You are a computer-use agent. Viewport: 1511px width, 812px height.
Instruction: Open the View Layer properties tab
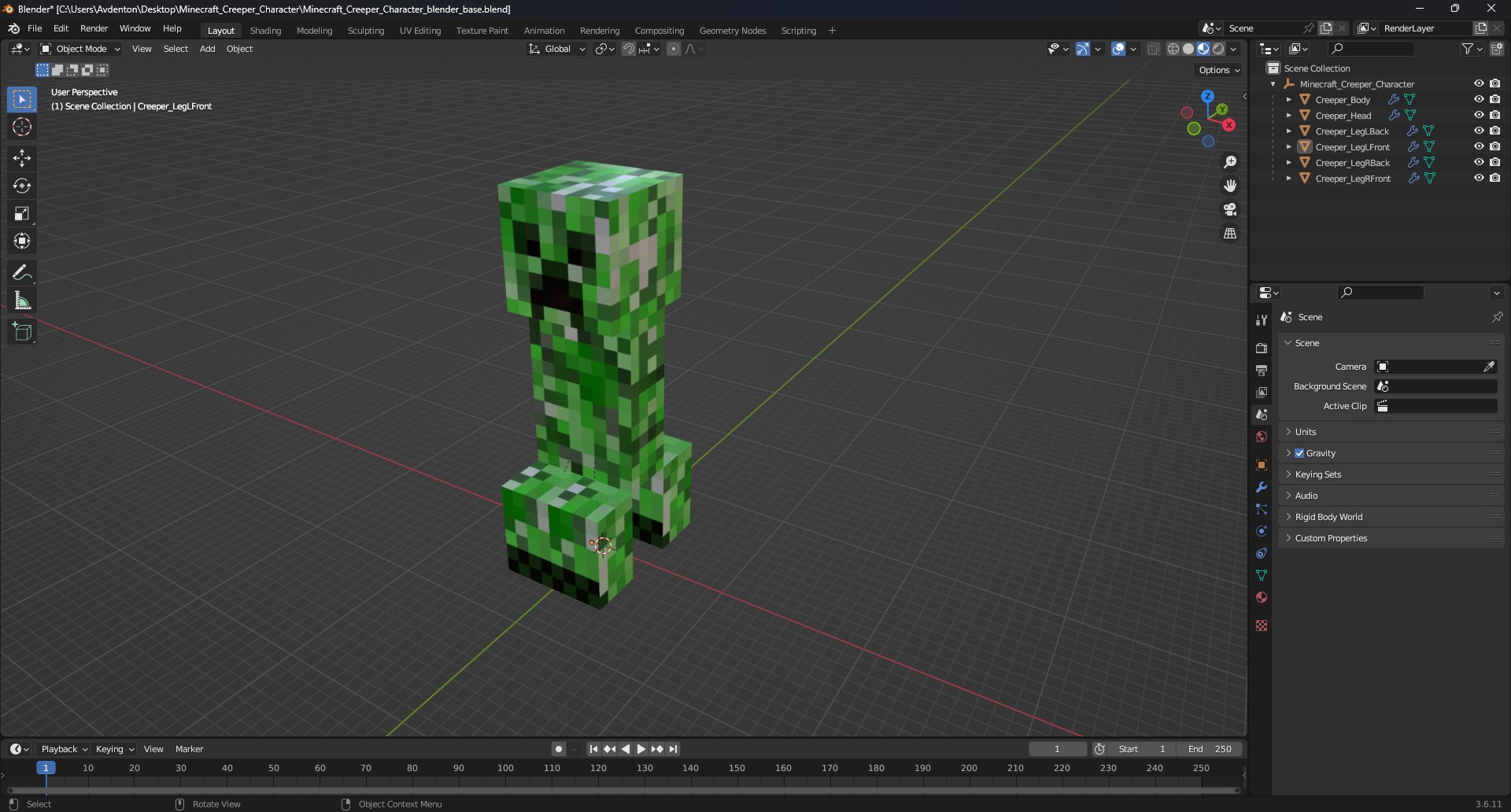pos(1262,392)
